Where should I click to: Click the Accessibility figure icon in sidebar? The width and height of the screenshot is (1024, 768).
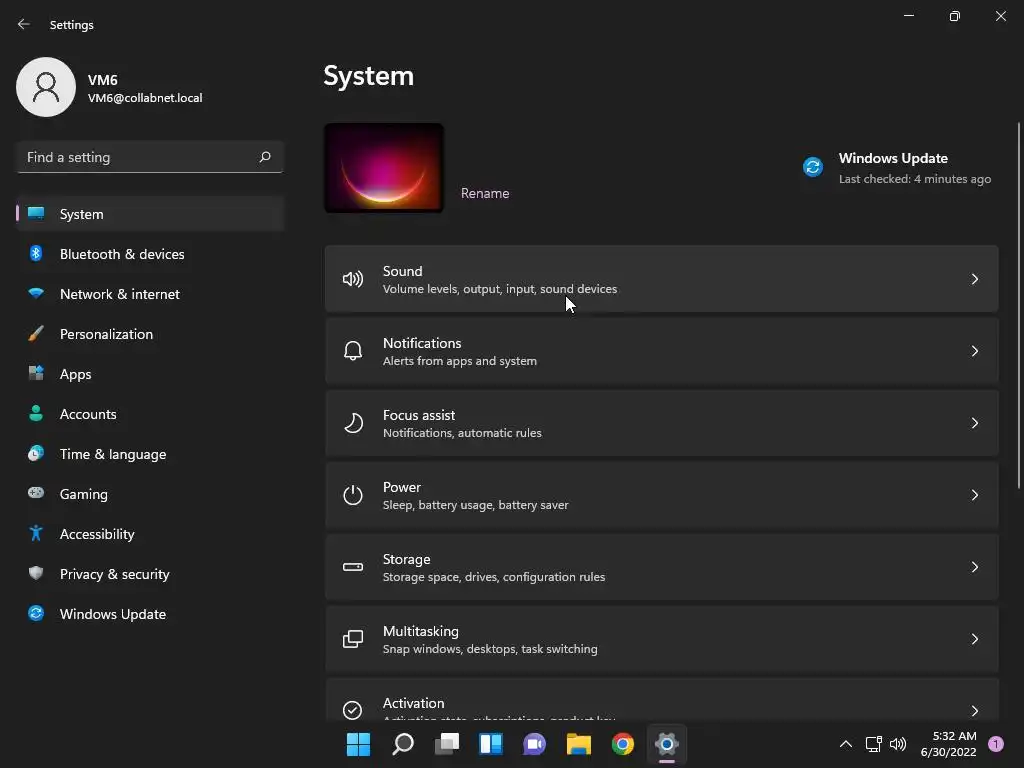click(x=36, y=534)
